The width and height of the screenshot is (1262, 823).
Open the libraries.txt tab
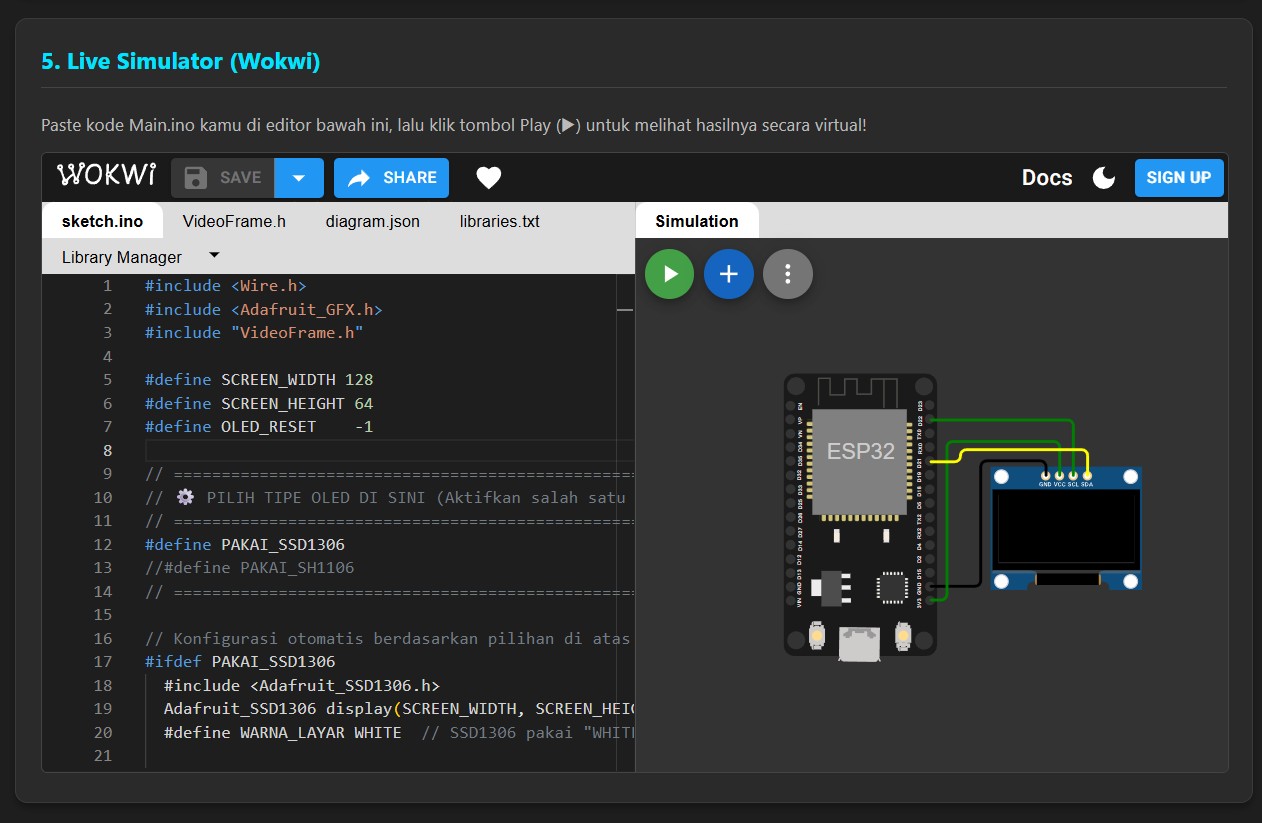click(x=500, y=221)
